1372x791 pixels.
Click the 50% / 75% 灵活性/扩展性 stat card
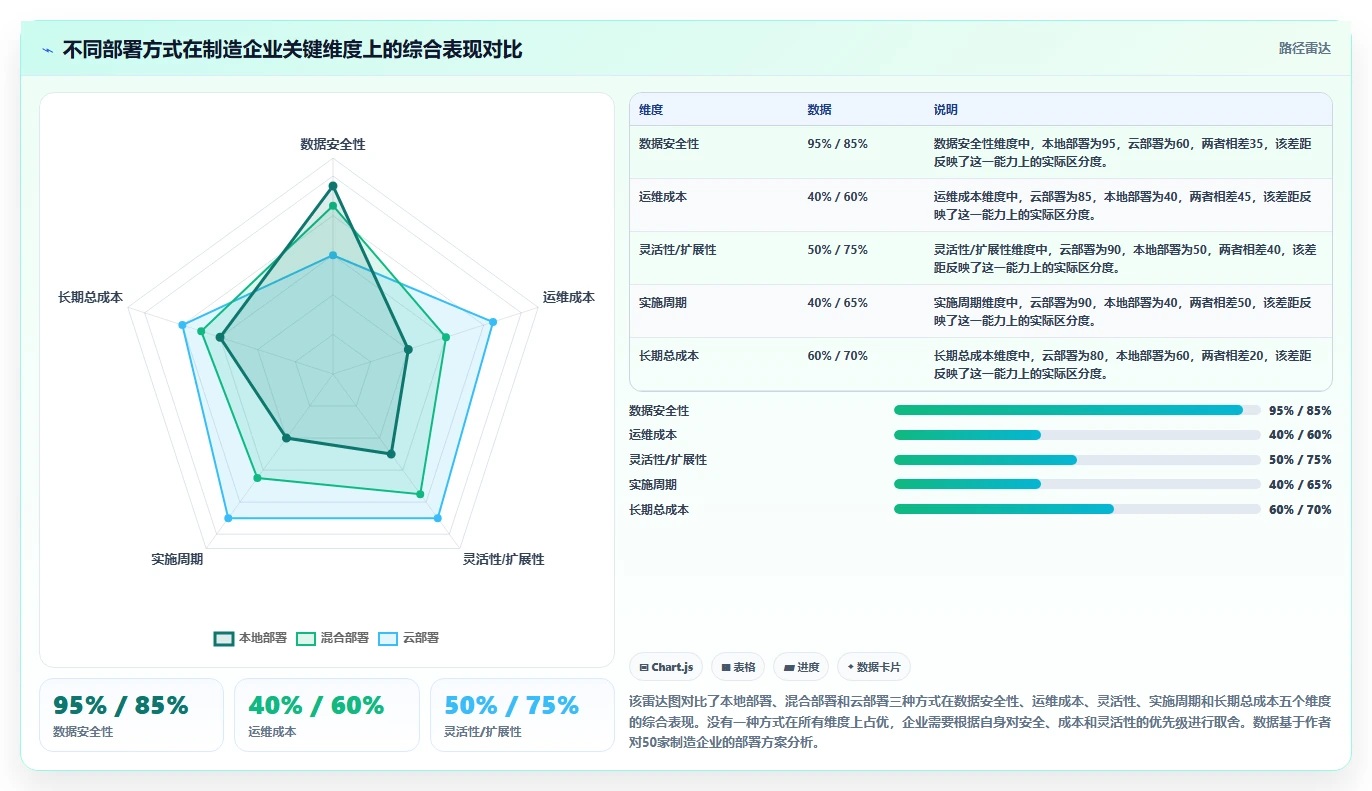point(522,715)
